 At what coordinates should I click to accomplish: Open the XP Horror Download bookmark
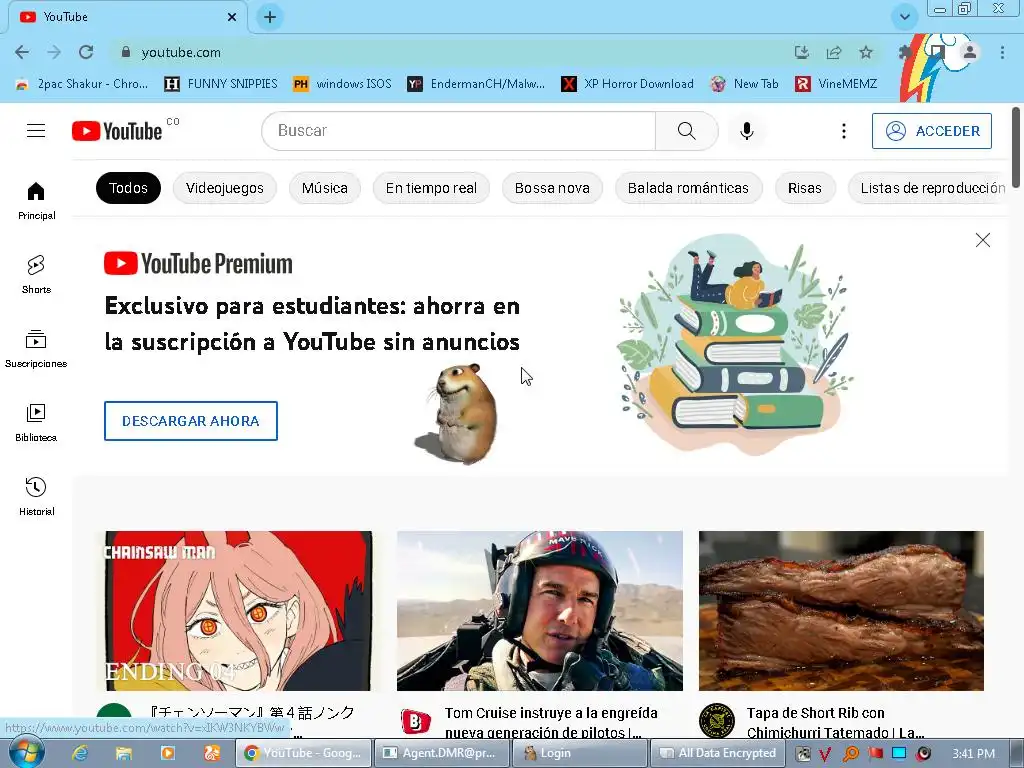[628, 84]
